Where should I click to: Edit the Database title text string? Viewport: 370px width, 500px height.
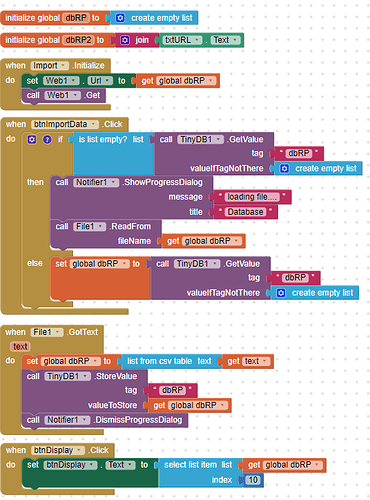[245, 212]
